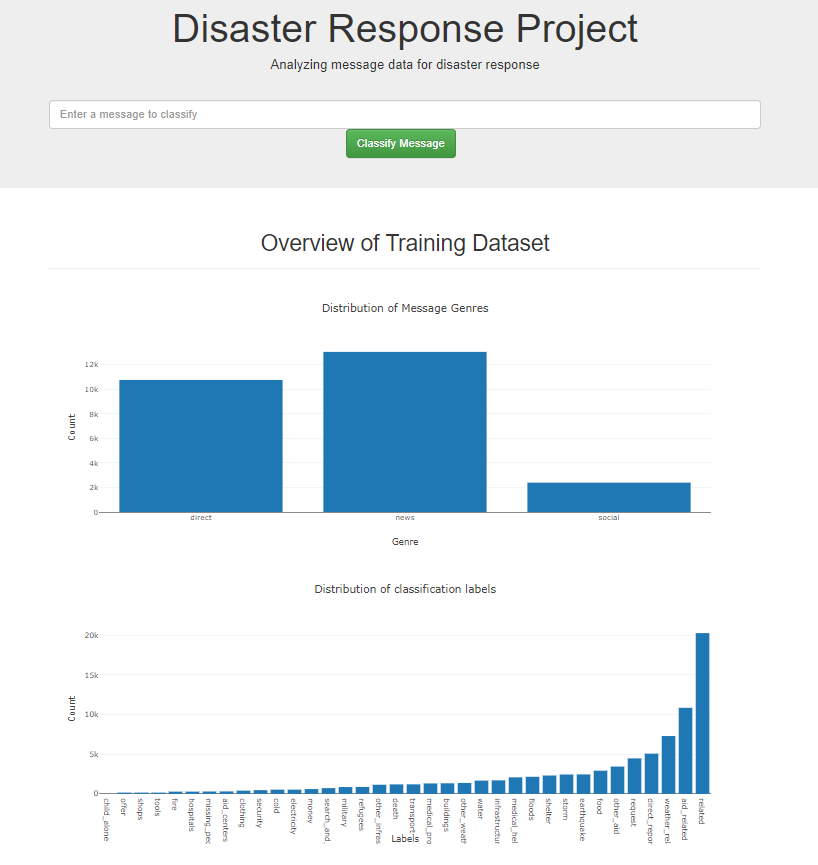818x865 pixels.
Task: Click the 'direct' x-axis tick label
Action: [x=201, y=517]
